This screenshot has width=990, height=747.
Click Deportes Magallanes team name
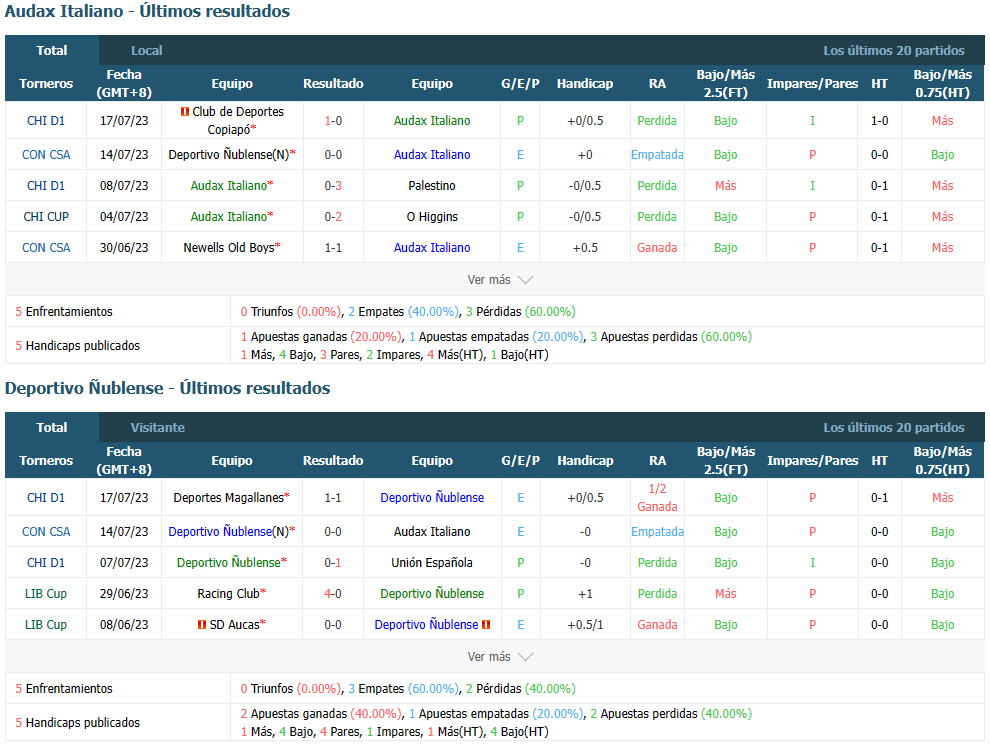(x=229, y=498)
